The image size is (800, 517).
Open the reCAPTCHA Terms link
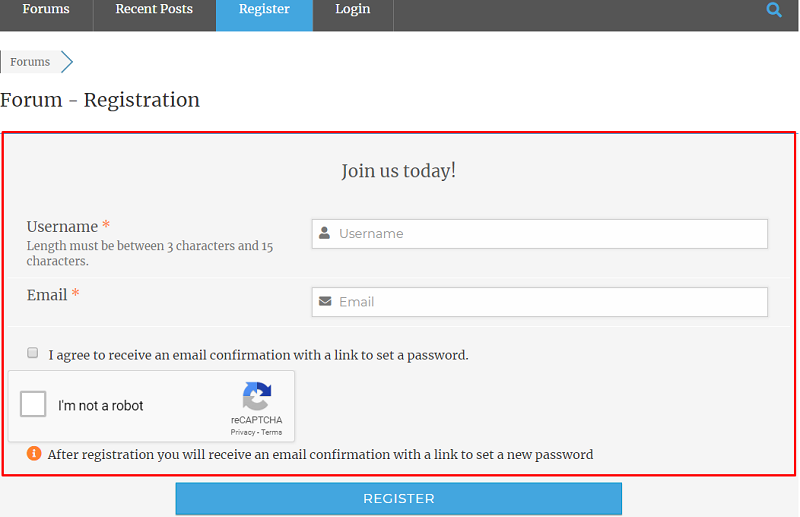[x=271, y=432]
